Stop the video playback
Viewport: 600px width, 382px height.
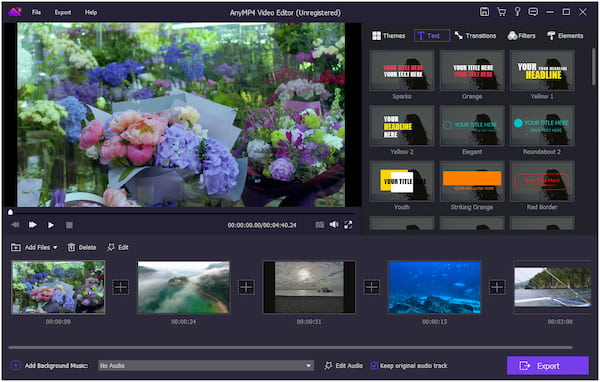pos(69,225)
